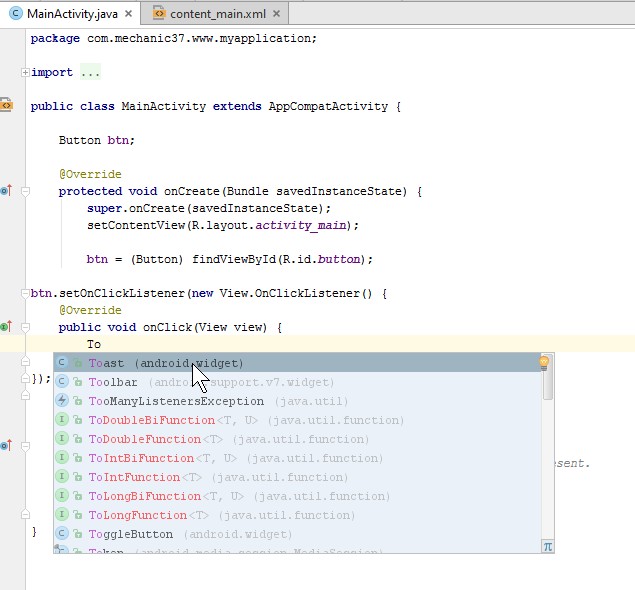Click the public lock icon beside ToggleButton
Image resolution: width=635 pixels, height=590 pixels.
77,535
